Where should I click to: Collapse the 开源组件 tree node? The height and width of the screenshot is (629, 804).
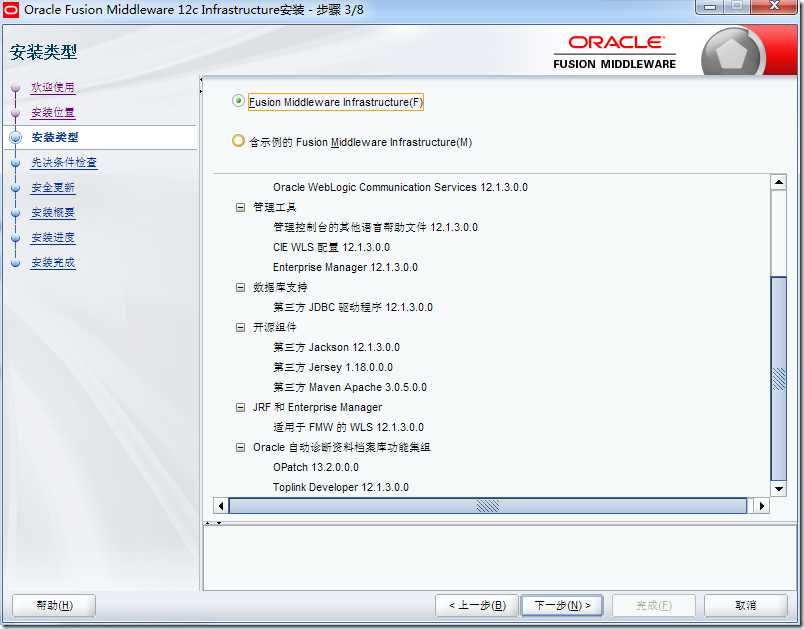pos(240,327)
